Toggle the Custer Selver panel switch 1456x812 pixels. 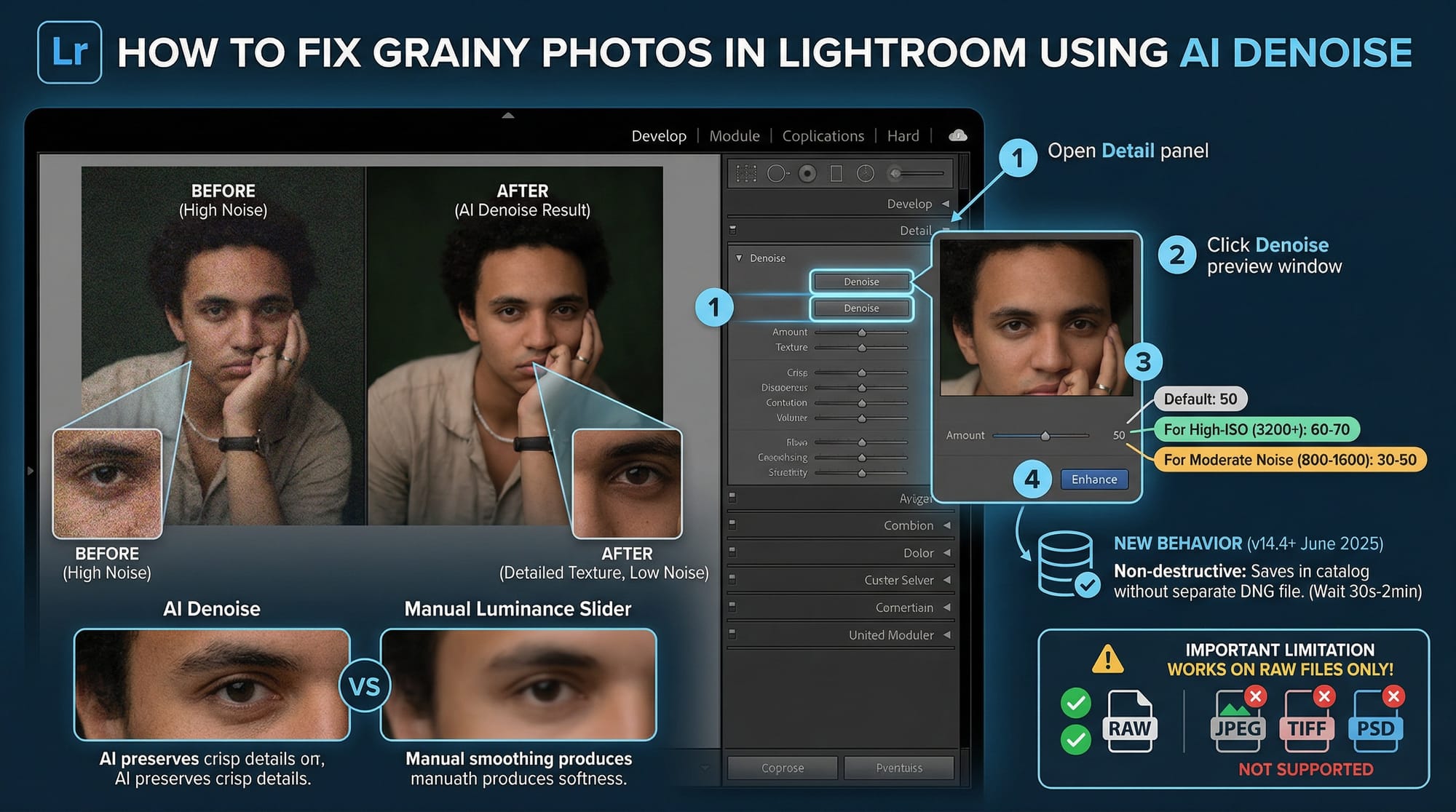pos(732,580)
